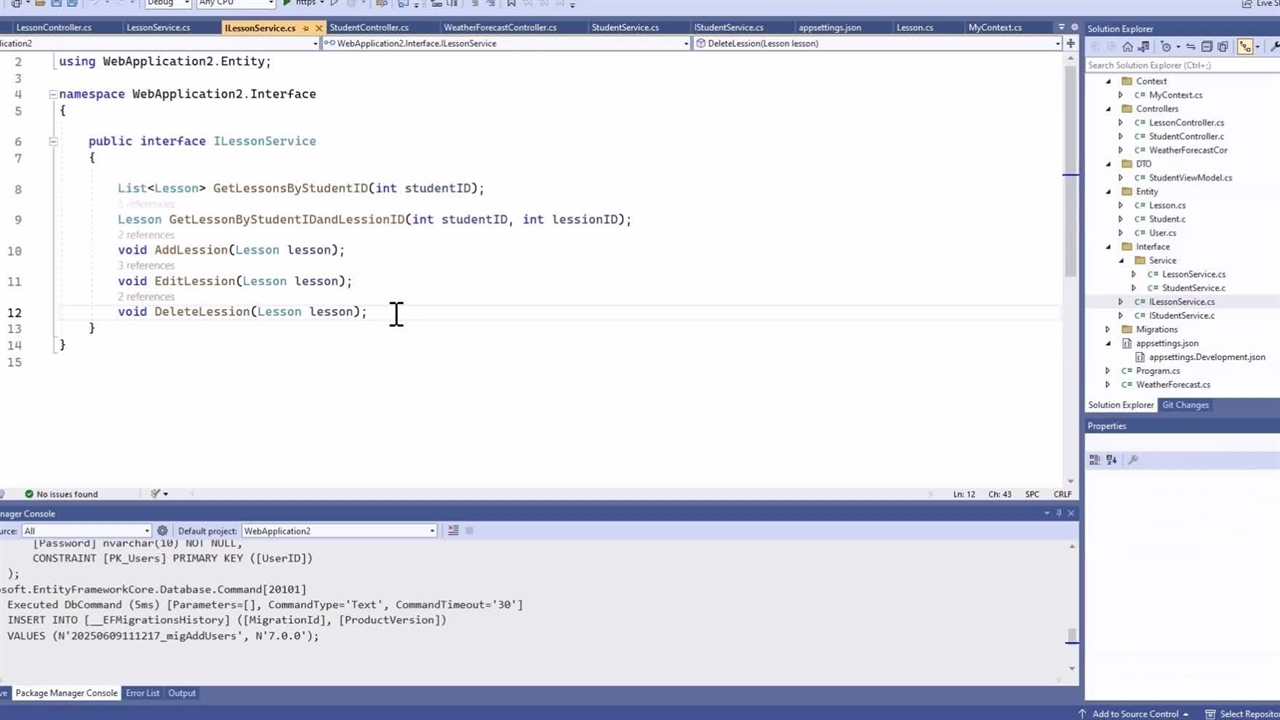The image size is (1280, 720).
Task: Expand the Migrations folder in Solution Explorer
Action: [x=1107, y=329]
